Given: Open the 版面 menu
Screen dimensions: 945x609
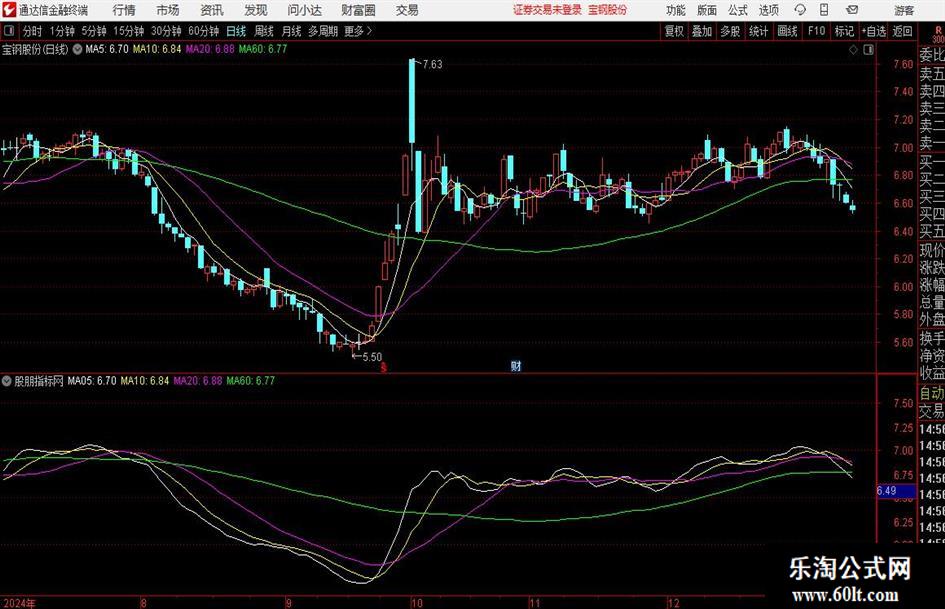Looking at the screenshot, I should pos(707,10).
